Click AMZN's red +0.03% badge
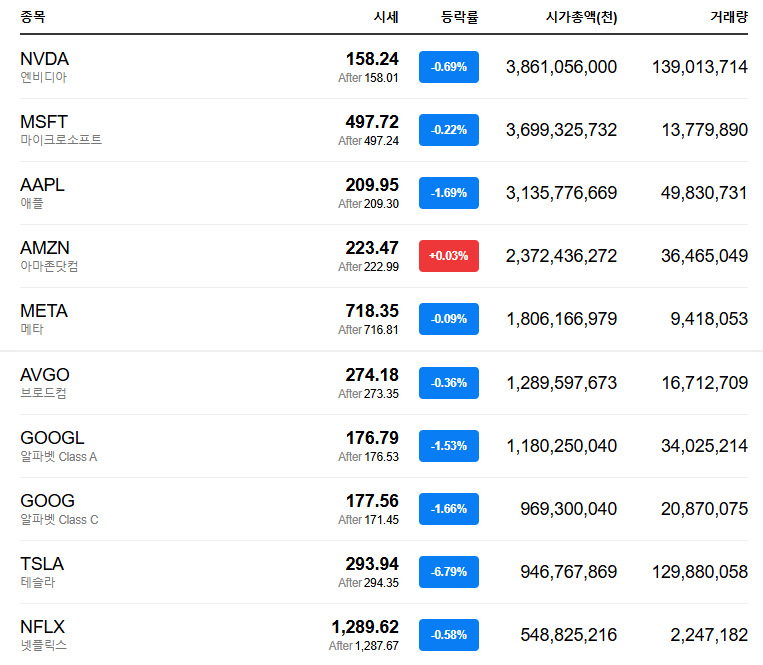This screenshot has width=763, height=665. point(449,256)
